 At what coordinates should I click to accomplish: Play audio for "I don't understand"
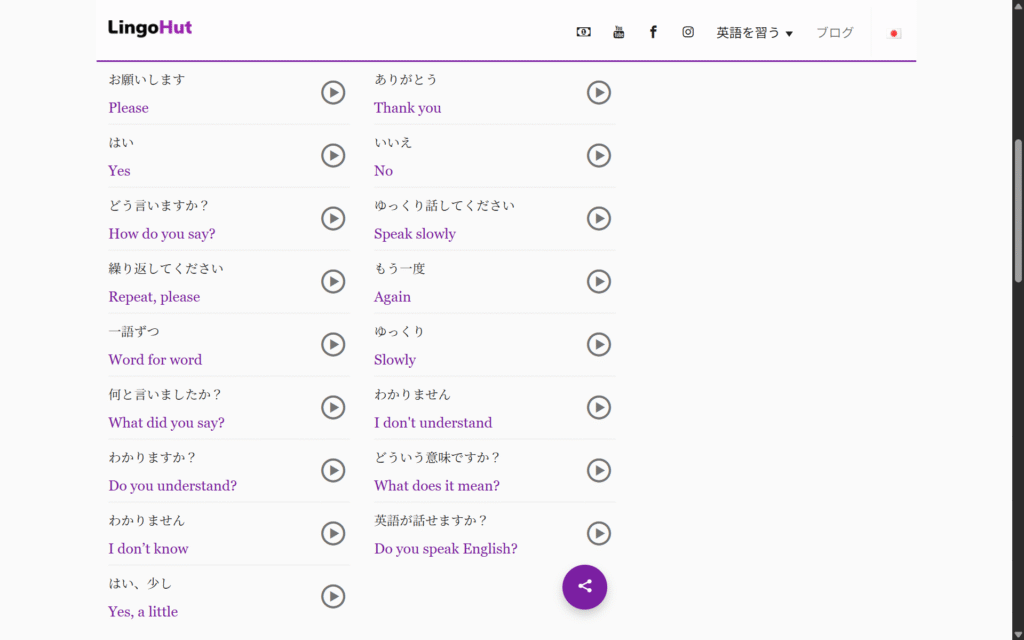pyautogui.click(x=598, y=408)
